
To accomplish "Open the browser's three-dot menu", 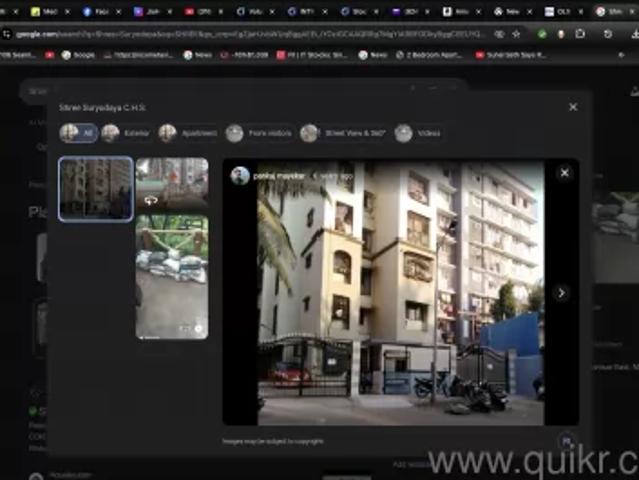I will point(629,33).
